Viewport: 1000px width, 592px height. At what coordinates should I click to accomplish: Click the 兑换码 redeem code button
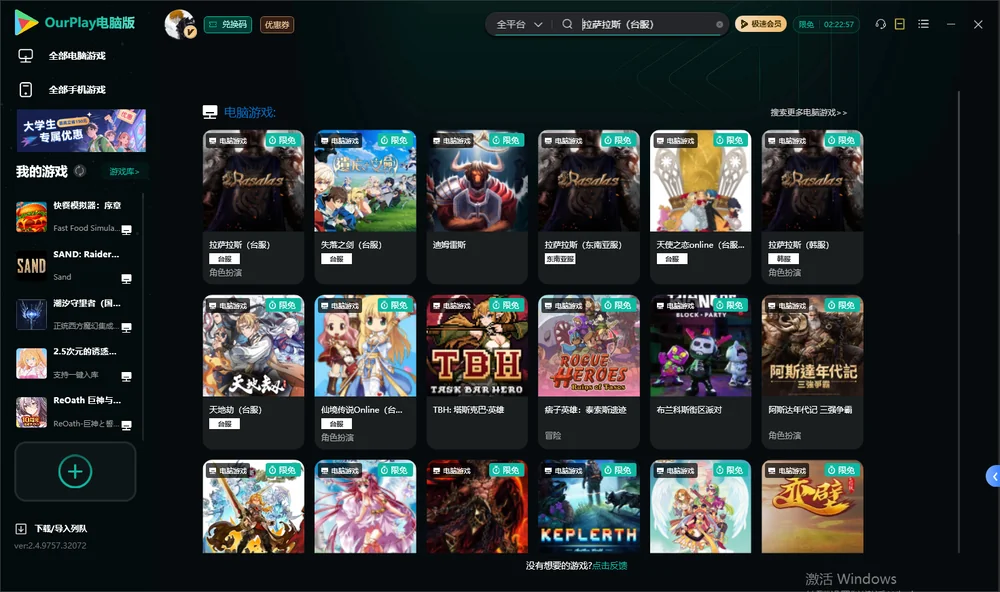pos(228,24)
